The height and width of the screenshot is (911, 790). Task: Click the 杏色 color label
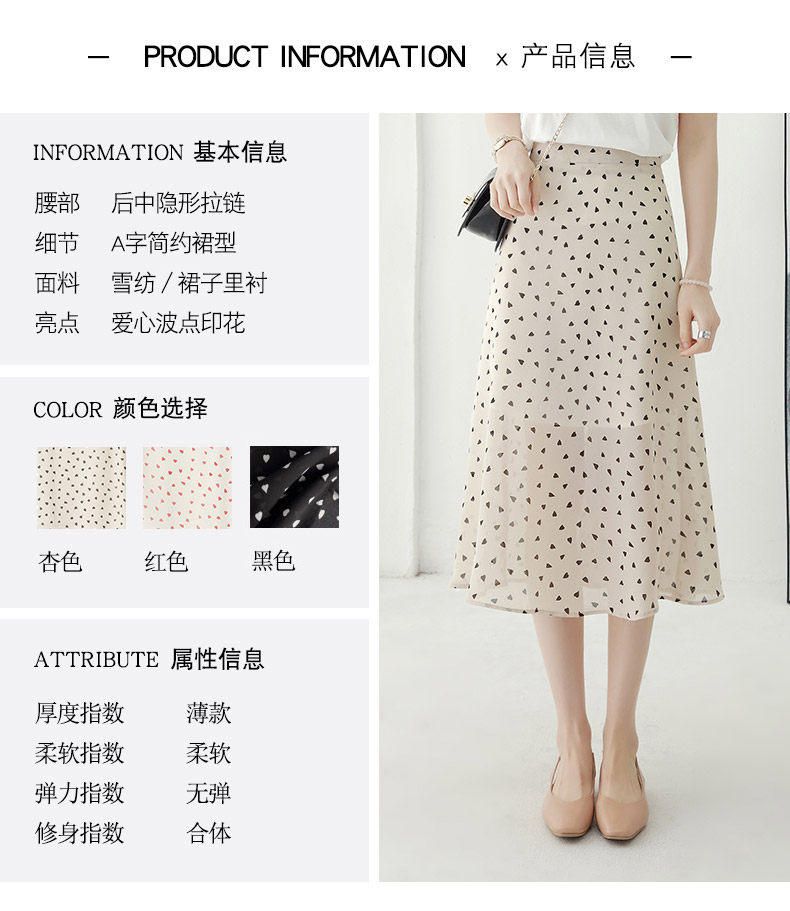point(60,562)
